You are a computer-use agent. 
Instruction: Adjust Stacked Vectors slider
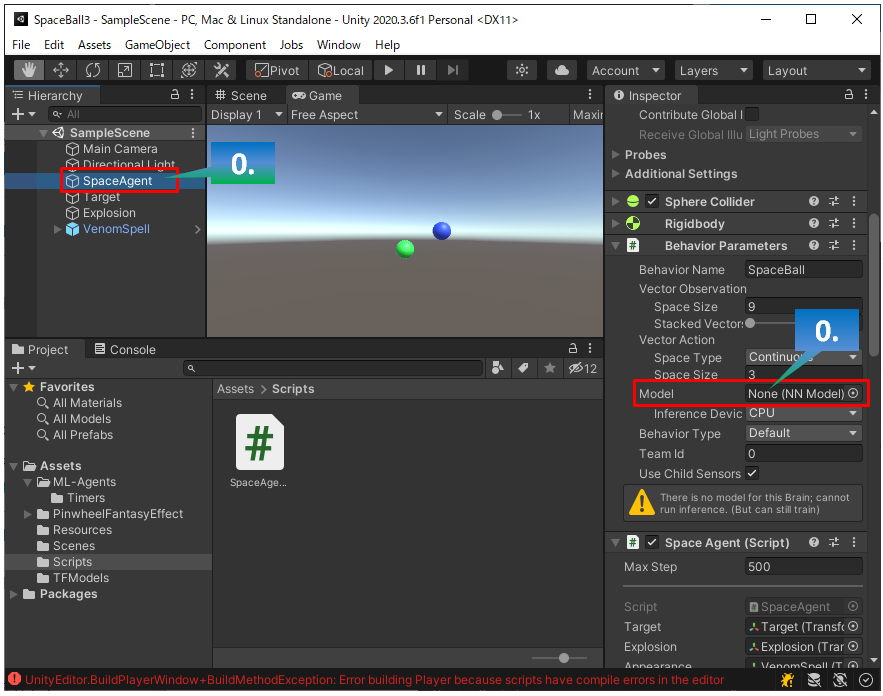pos(769,323)
